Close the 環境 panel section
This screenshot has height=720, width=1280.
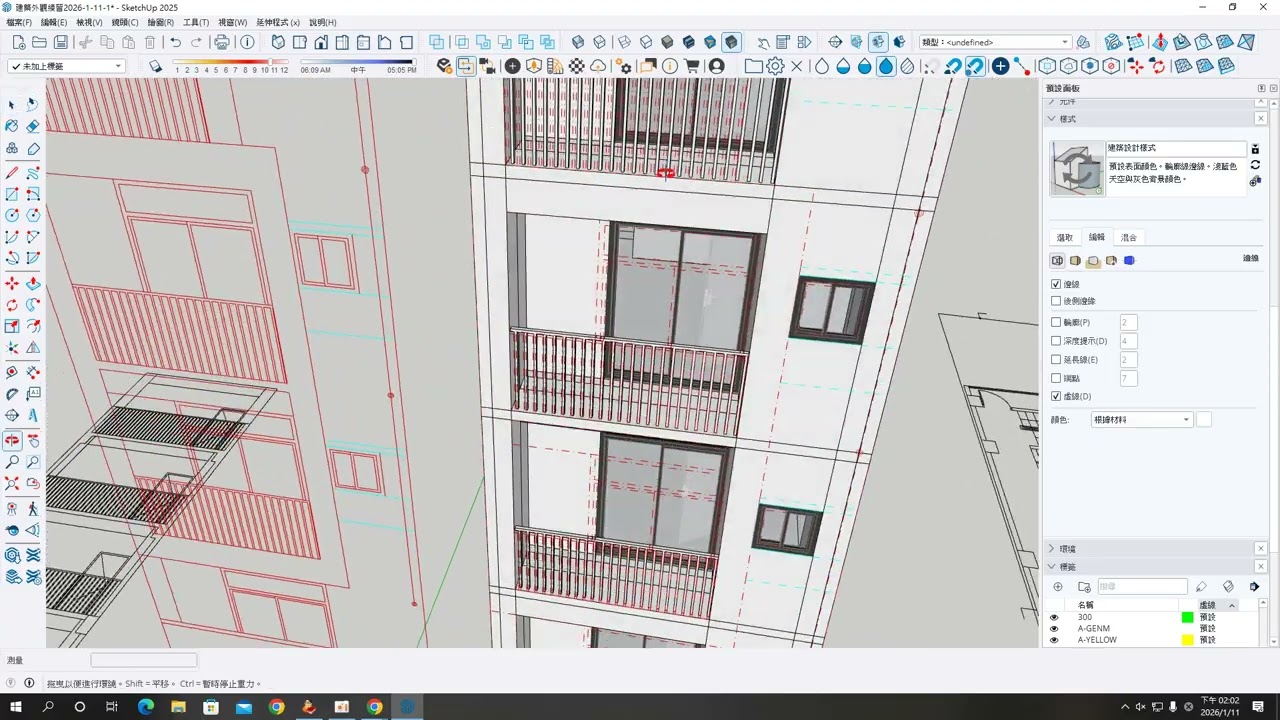coord(1260,549)
